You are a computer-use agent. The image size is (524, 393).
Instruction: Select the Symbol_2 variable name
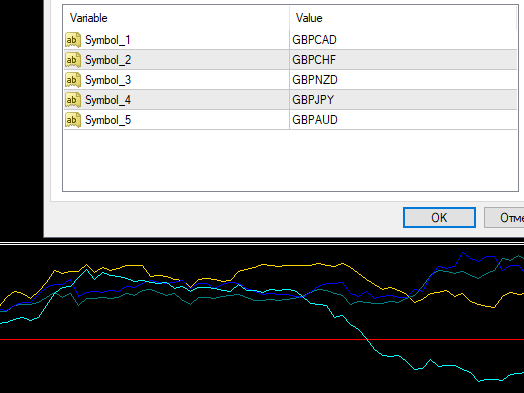(x=108, y=60)
